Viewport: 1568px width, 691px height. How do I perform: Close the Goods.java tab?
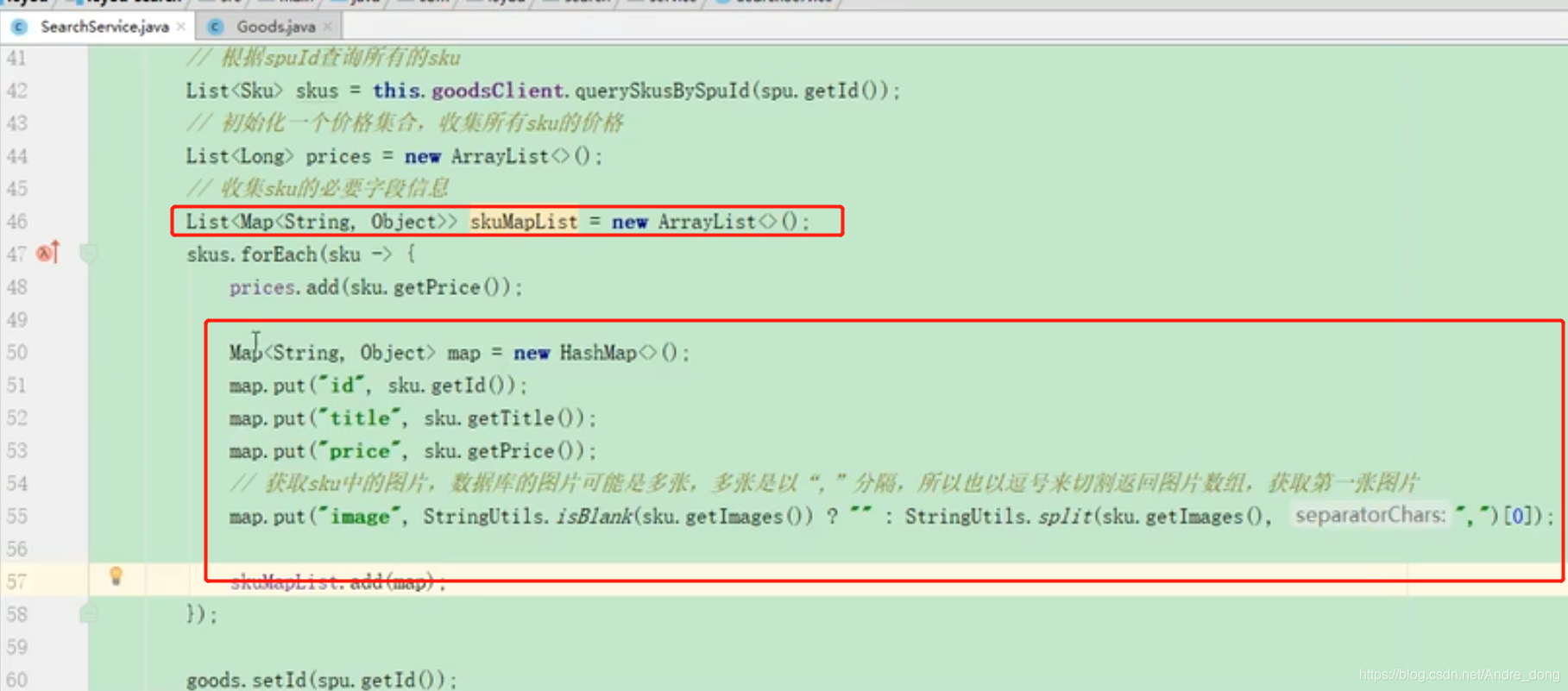coord(327,27)
